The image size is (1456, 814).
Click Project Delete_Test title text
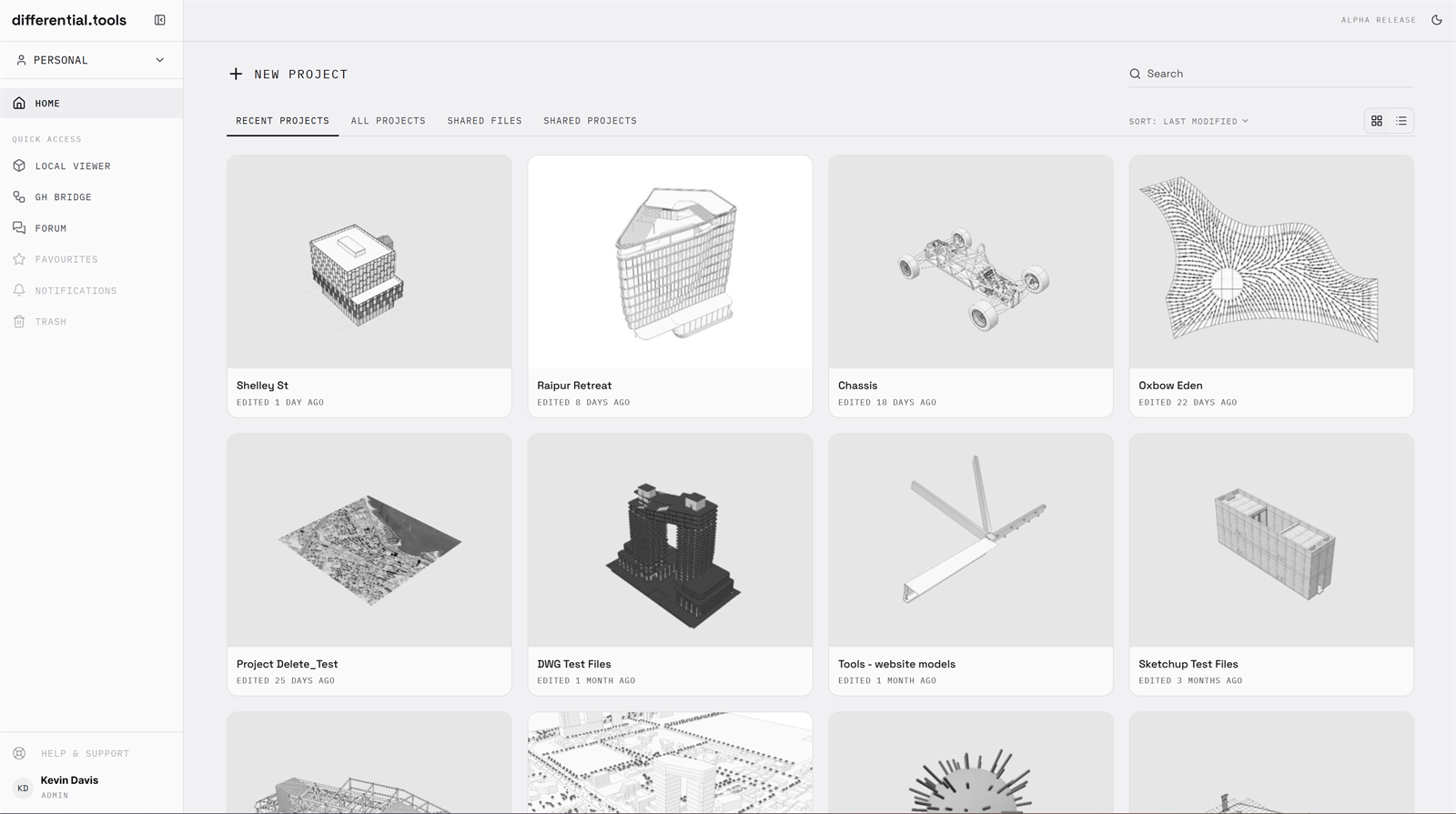(x=287, y=664)
